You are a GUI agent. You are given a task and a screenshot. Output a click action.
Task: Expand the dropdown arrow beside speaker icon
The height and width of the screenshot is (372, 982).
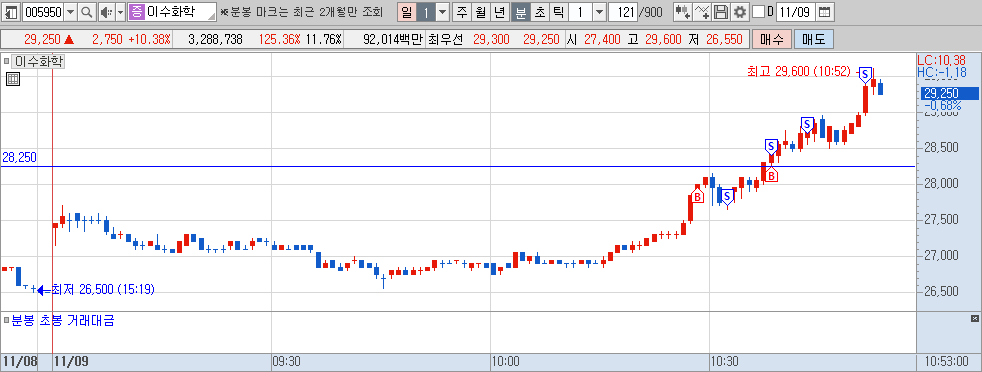pos(120,12)
